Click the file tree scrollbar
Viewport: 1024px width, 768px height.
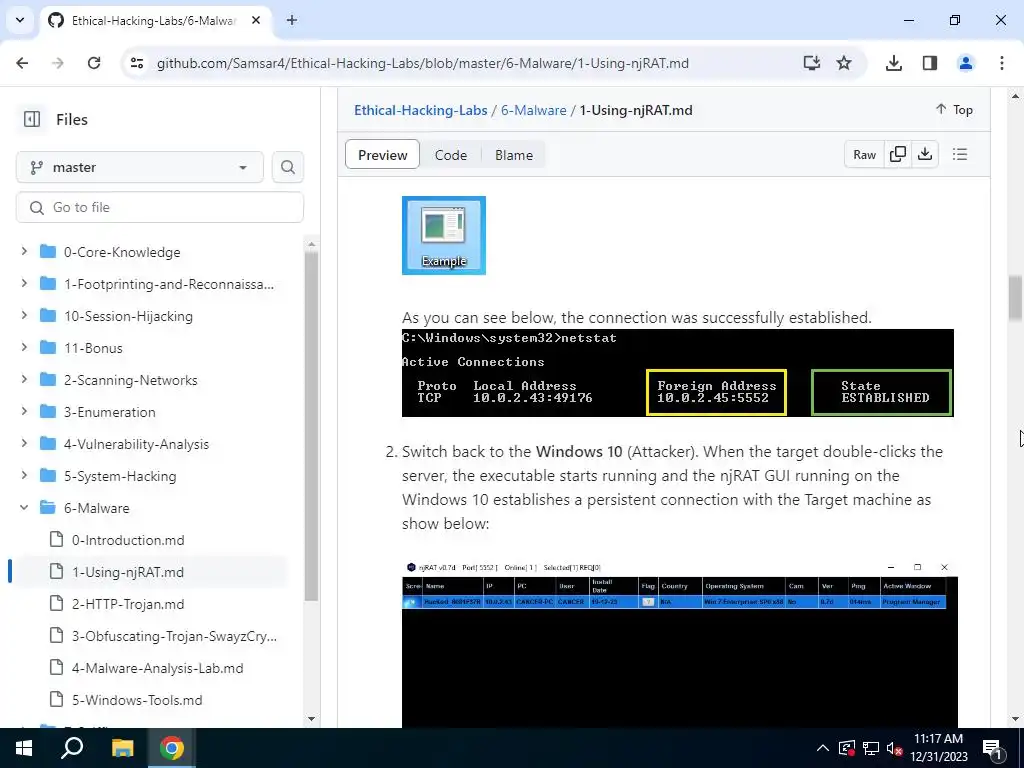pos(312,424)
